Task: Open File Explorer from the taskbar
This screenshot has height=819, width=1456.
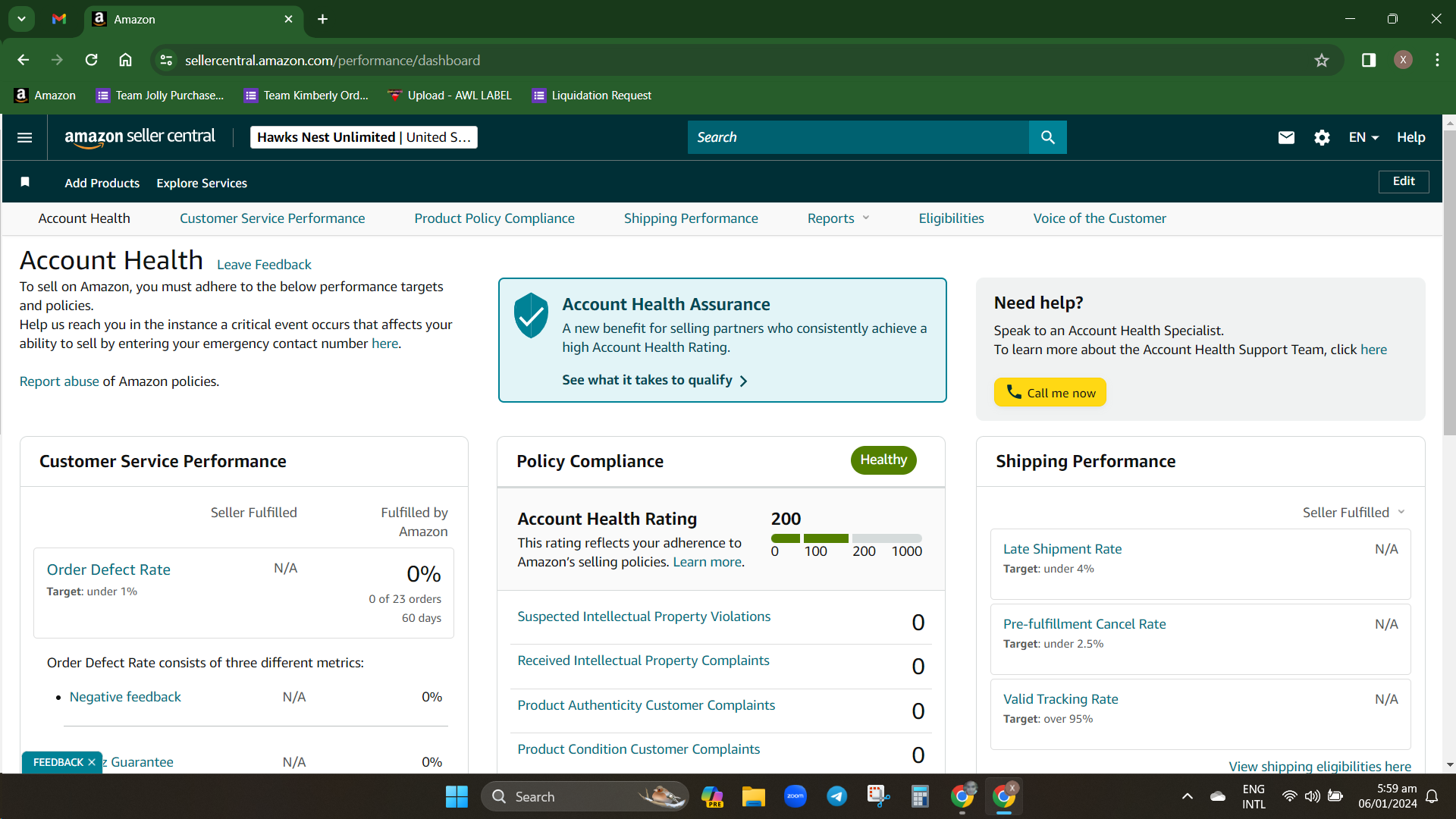Action: (753, 796)
